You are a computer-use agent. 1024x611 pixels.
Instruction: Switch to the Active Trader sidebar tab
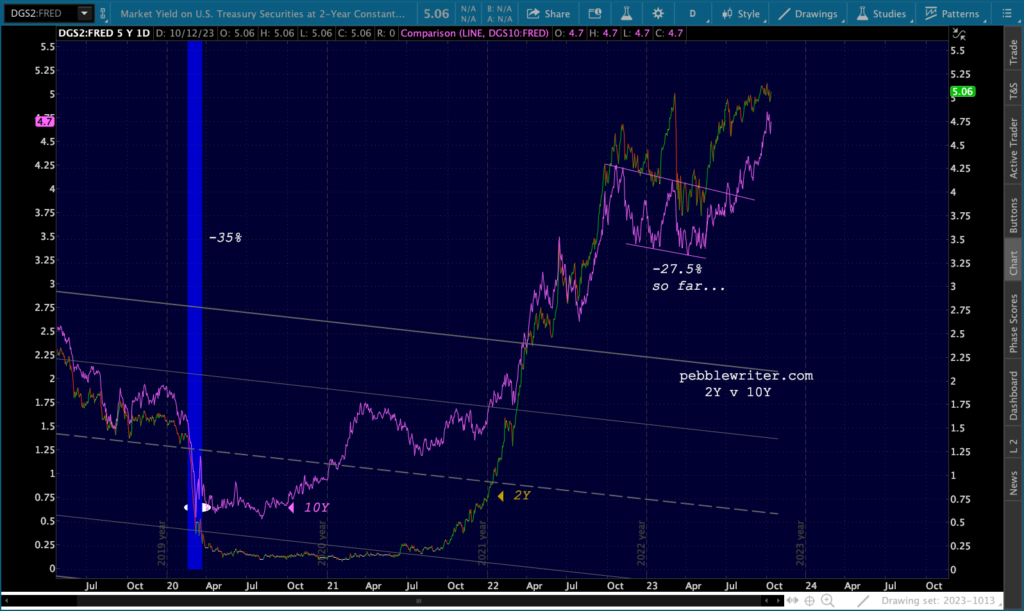(x=1014, y=148)
